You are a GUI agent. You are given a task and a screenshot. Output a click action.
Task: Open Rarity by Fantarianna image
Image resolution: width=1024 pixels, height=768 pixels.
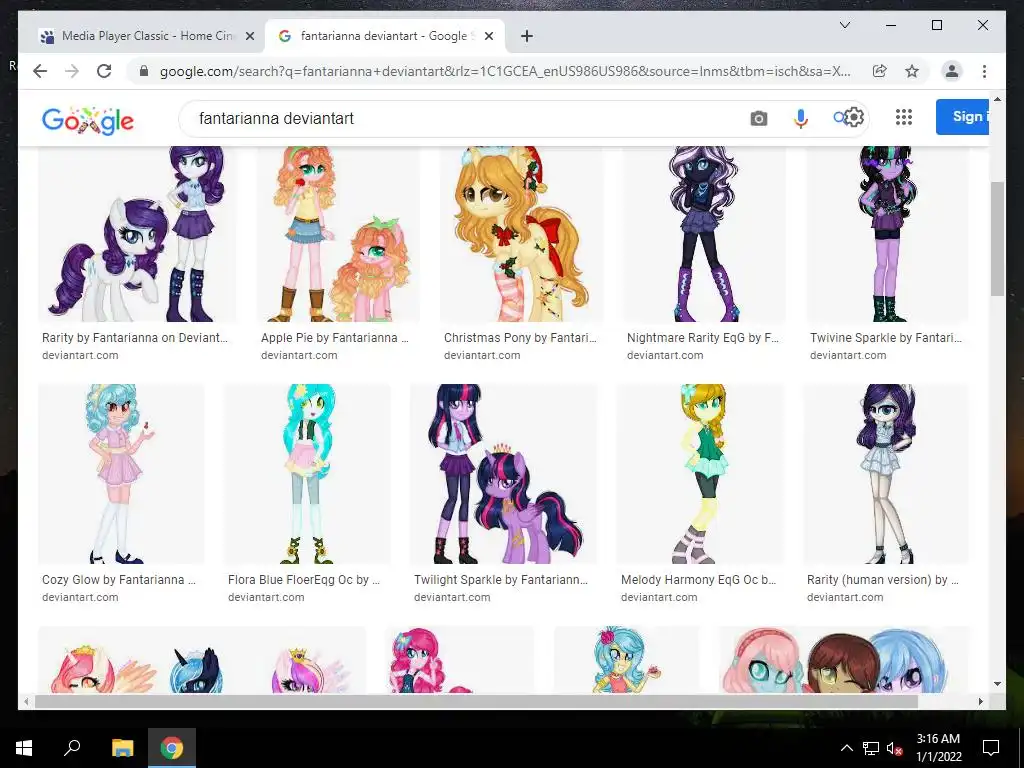point(136,234)
